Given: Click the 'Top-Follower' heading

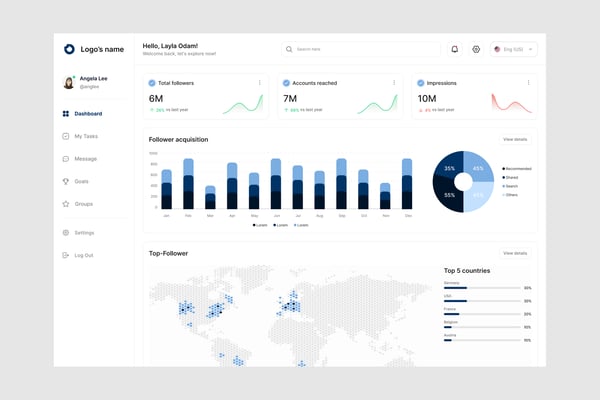Looking at the screenshot, I should click(x=168, y=253).
